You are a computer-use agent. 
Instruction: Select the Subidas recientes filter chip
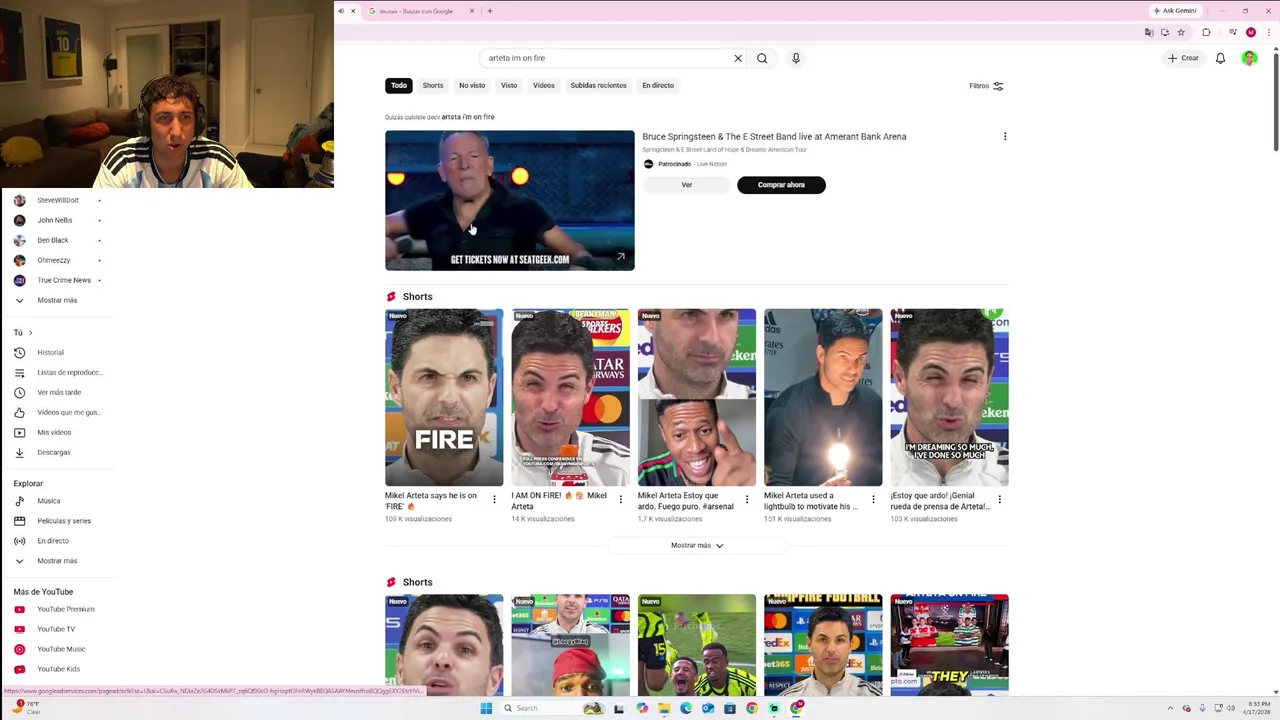pyautogui.click(x=598, y=85)
